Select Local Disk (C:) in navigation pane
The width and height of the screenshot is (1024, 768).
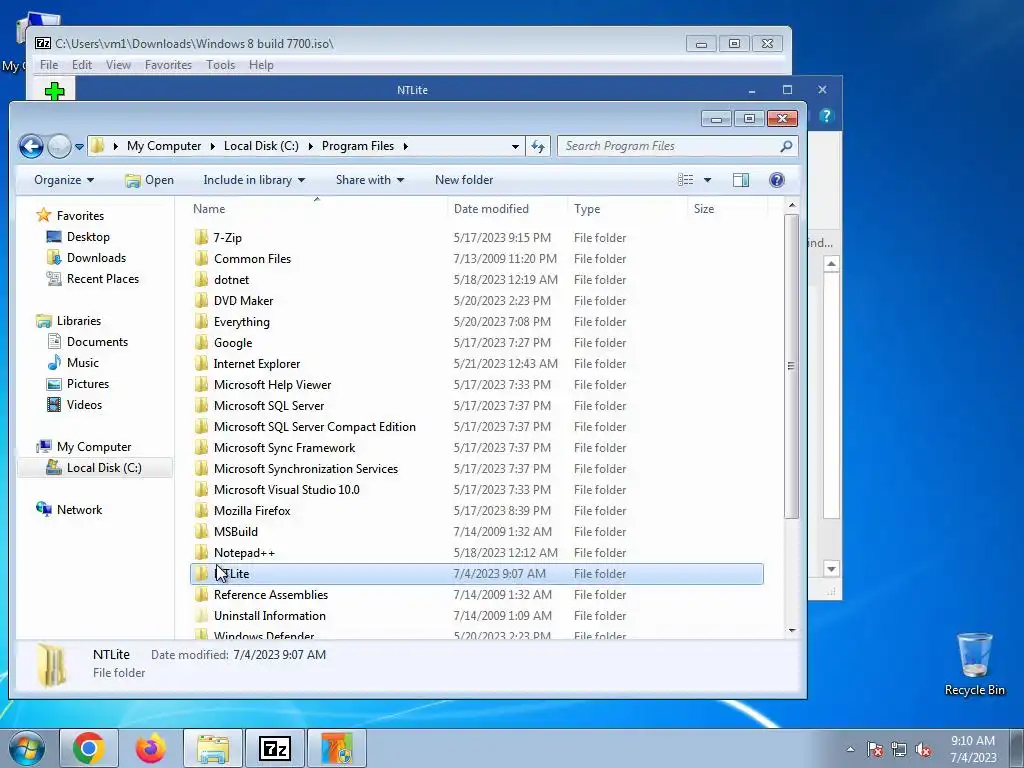[104, 468]
